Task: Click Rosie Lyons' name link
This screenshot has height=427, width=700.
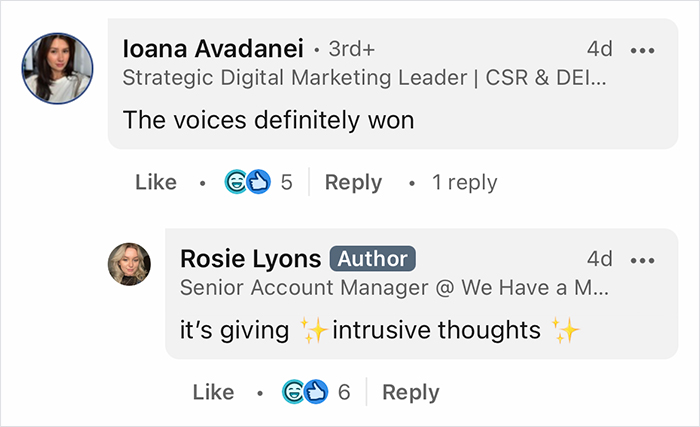Action: pos(250,258)
